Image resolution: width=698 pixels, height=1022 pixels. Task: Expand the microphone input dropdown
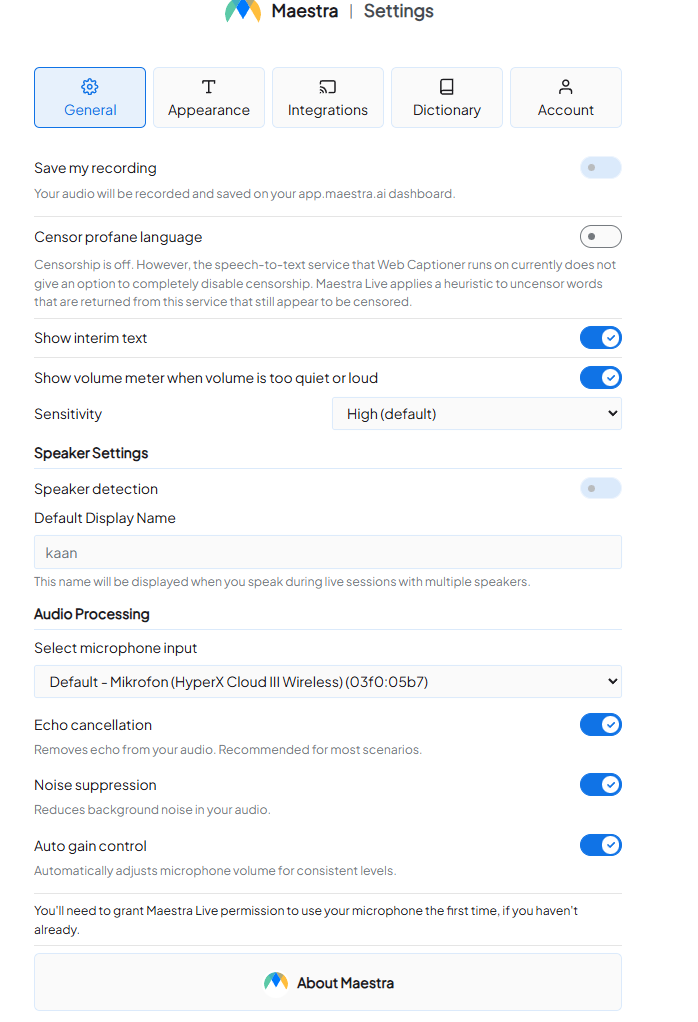click(327, 682)
